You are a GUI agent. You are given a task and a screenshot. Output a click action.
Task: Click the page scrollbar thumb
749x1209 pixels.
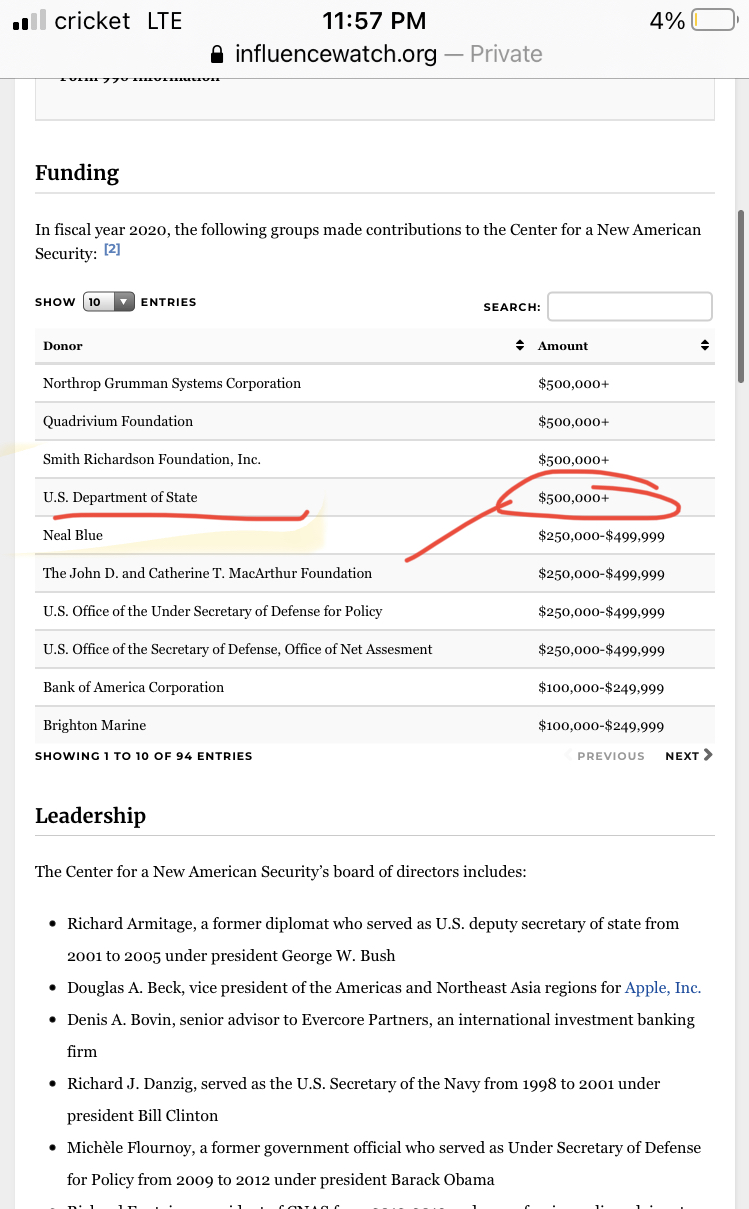coord(741,295)
